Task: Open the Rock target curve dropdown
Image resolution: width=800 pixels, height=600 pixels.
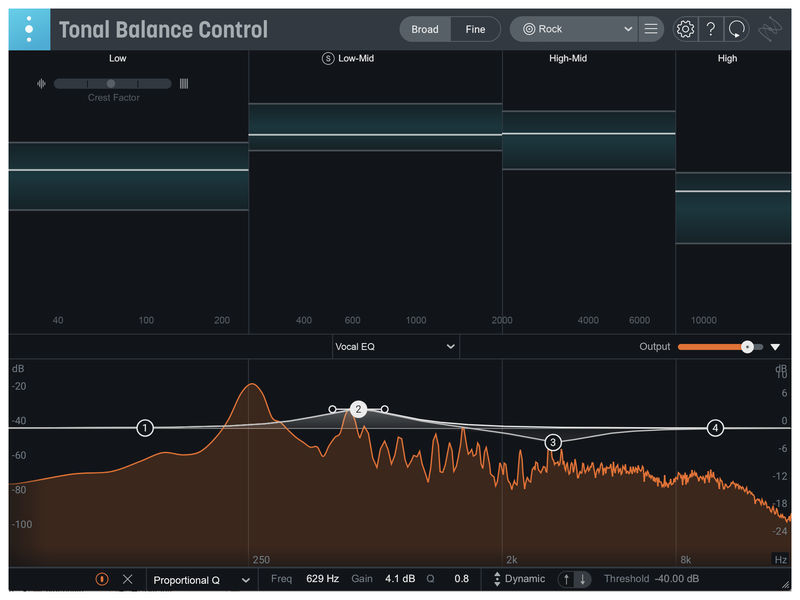Action: tap(574, 29)
